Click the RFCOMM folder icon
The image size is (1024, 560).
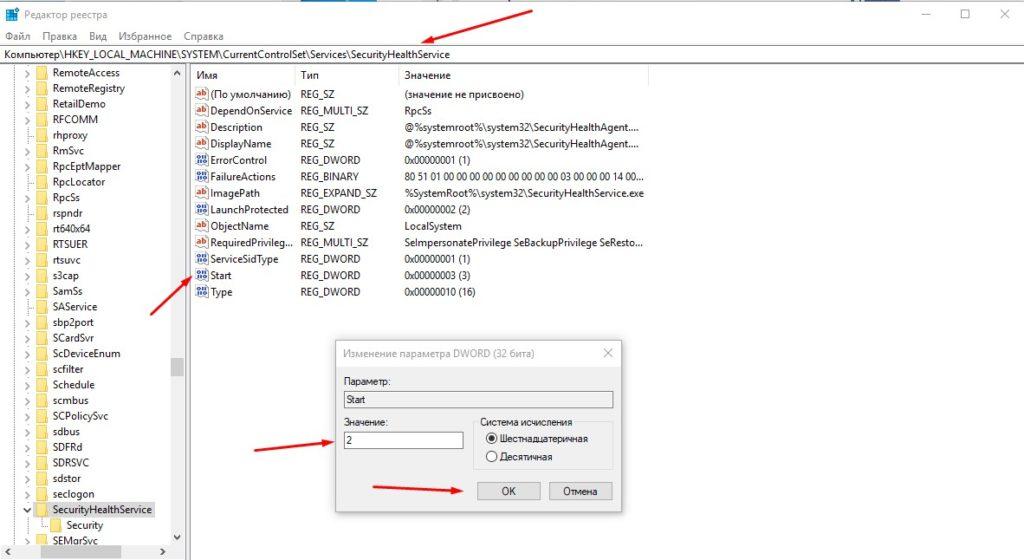tap(42, 119)
